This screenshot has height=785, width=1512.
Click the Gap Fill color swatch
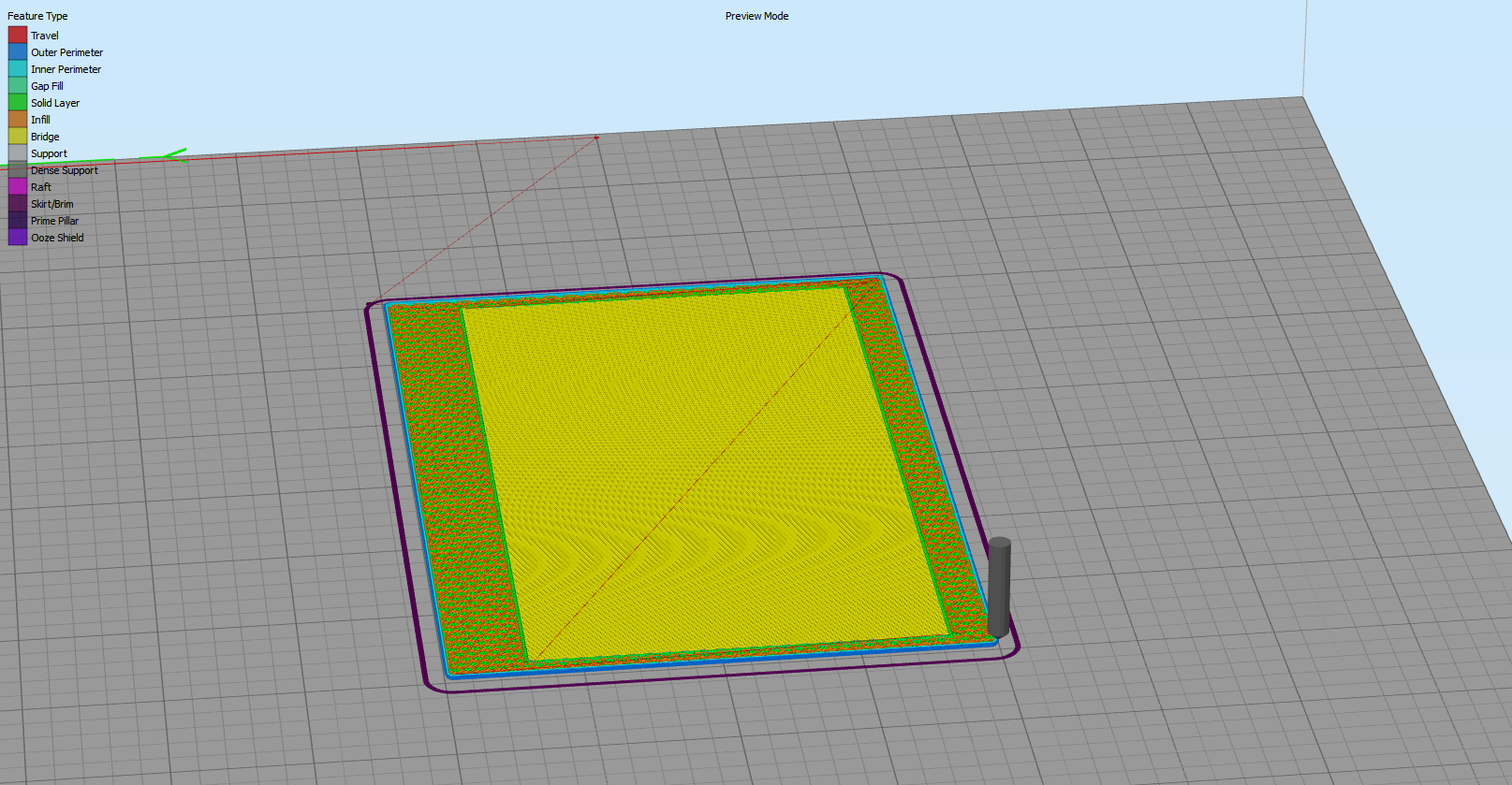click(x=18, y=86)
